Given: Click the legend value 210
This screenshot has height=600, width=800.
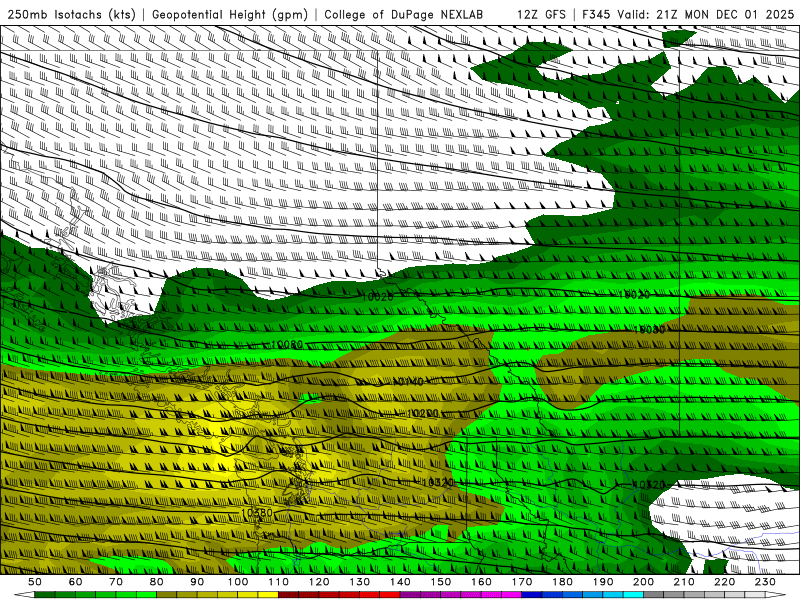Looking at the screenshot, I should point(684,582).
